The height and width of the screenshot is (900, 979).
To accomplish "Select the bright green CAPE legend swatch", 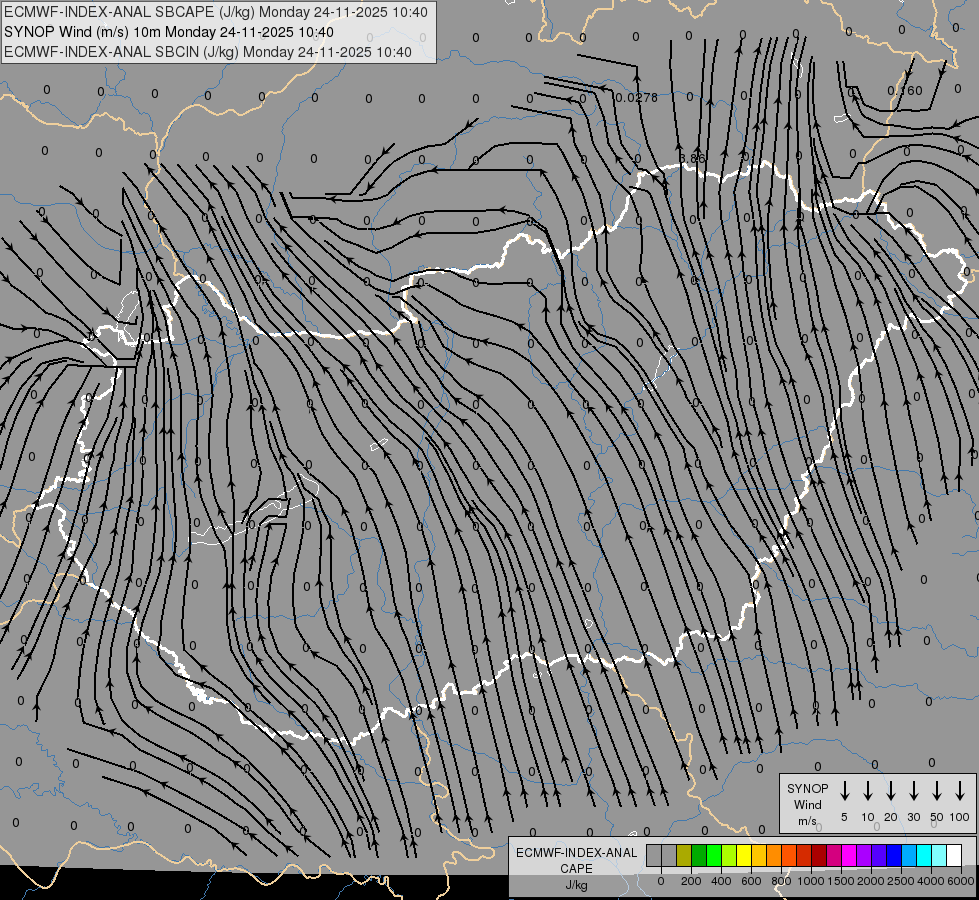I will (x=714, y=855).
